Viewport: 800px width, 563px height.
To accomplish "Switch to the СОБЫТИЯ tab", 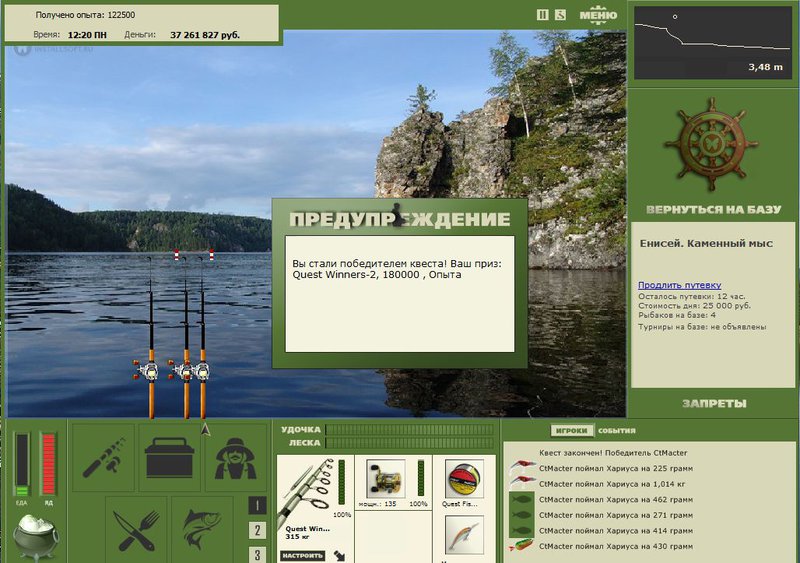I will [616, 430].
